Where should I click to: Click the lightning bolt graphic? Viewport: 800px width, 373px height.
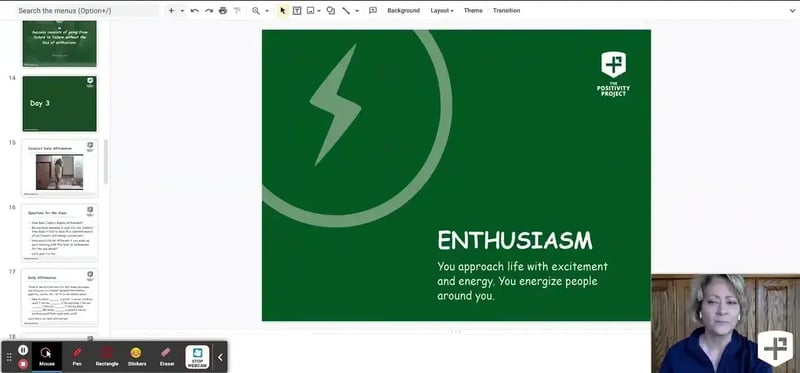(x=335, y=105)
